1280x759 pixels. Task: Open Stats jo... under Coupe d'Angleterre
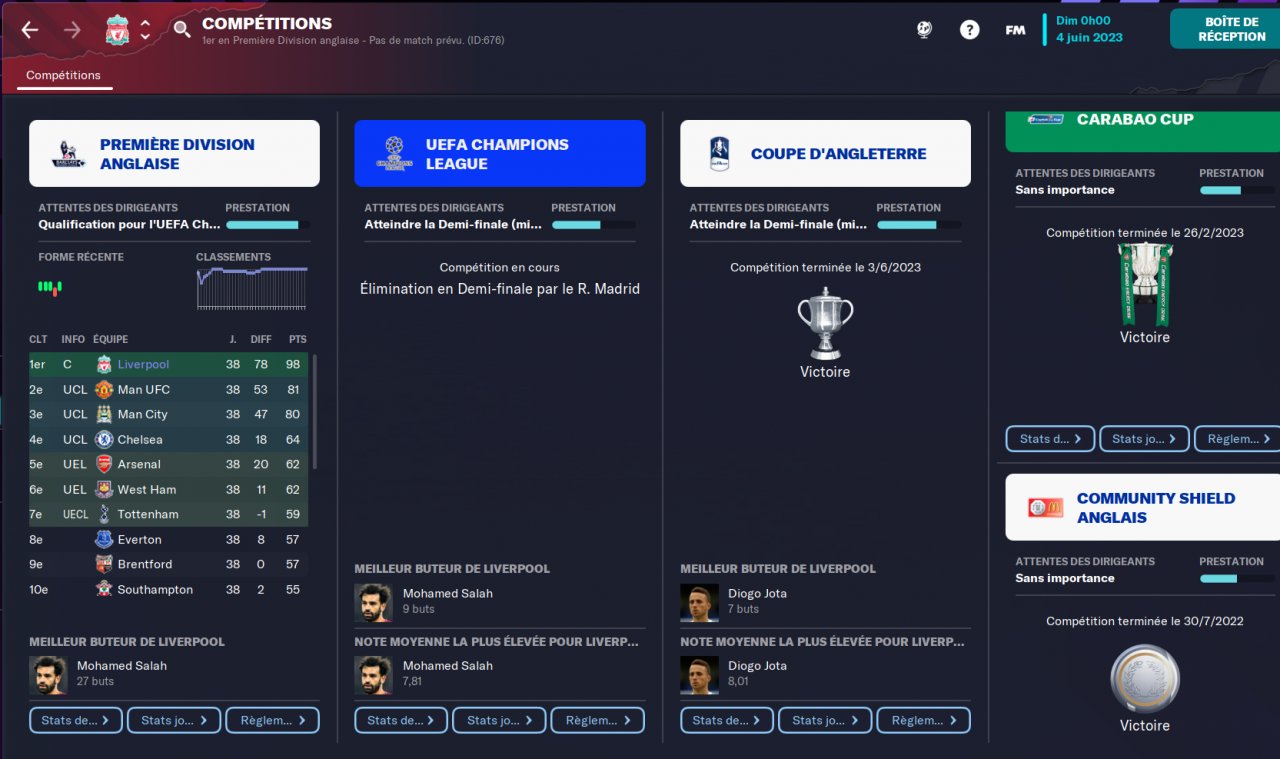click(824, 720)
